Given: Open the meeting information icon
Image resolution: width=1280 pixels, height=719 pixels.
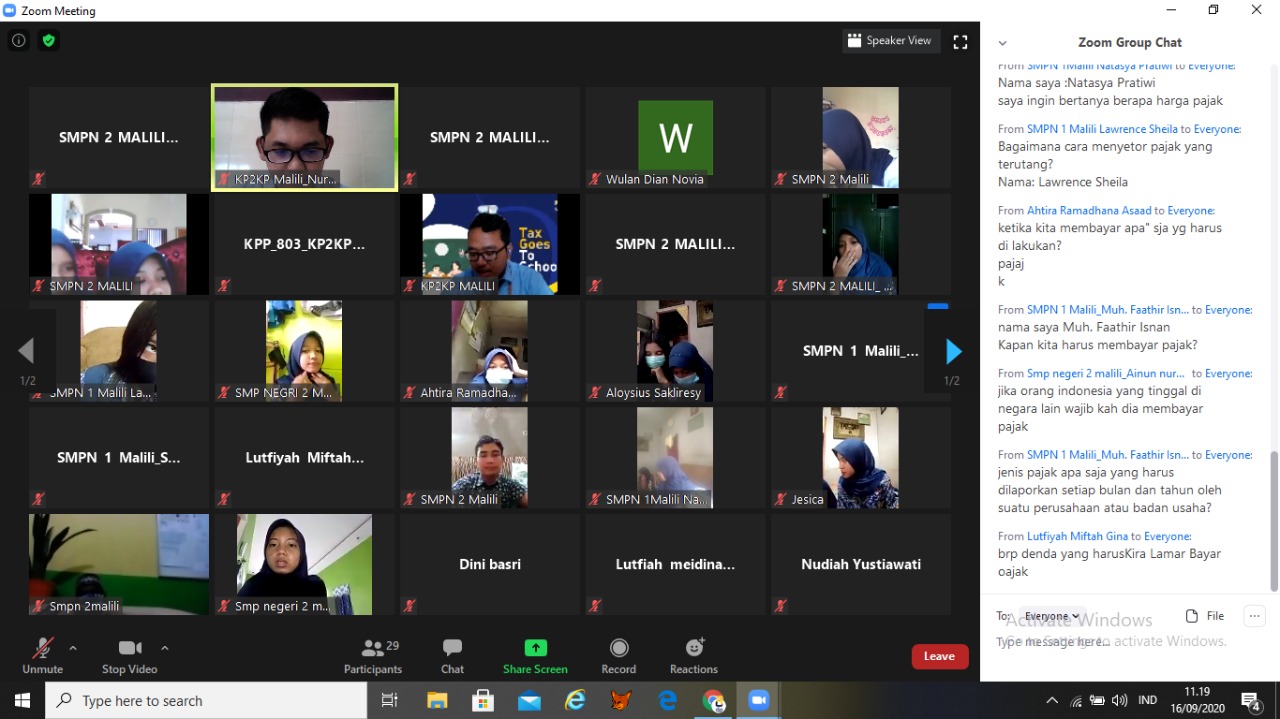Looking at the screenshot, I should [18, 41].
